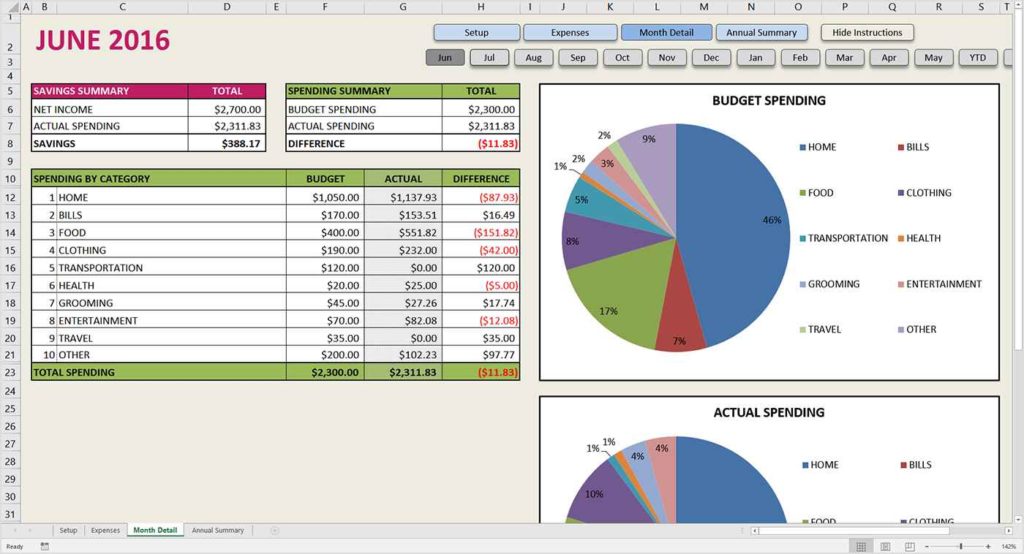Open the Expenses sheet tab
1024x554 pixels.
tap(105, 530)
